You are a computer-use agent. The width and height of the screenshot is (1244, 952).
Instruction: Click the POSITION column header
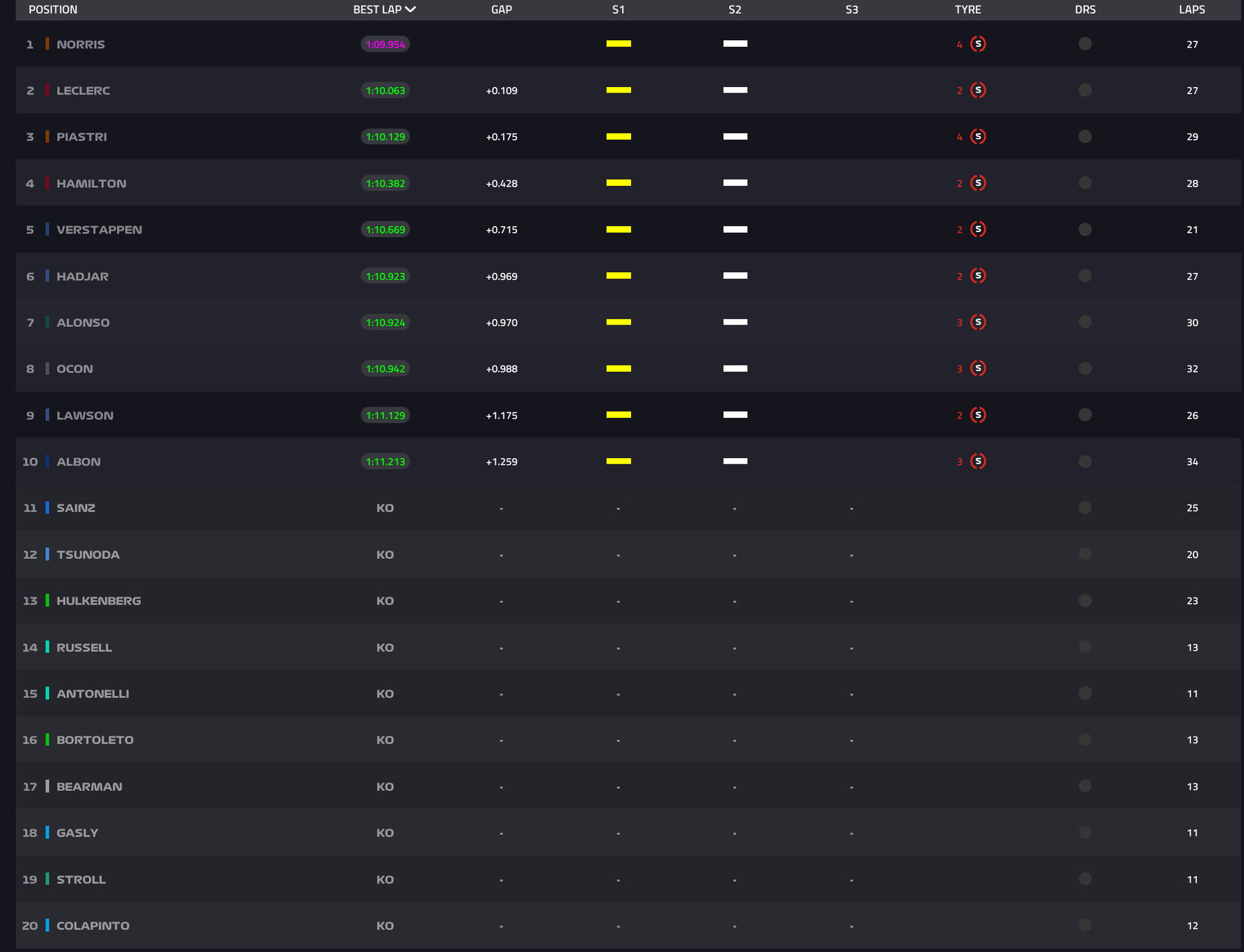pos(53,10)
